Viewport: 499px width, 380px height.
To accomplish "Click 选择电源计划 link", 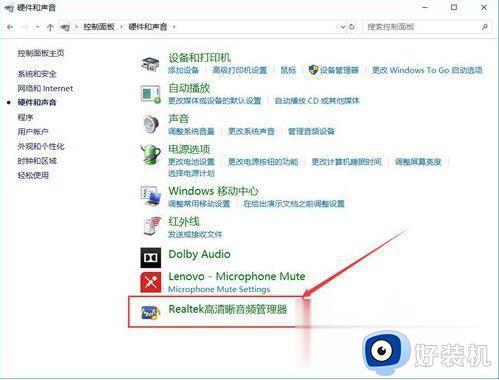I will tap(191, 173).
